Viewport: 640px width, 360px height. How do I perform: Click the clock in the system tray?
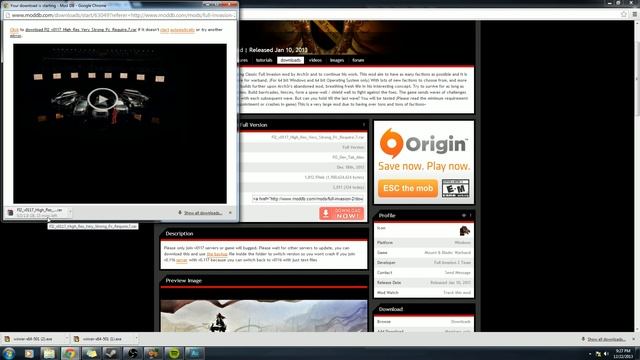(x=623, y=353)
